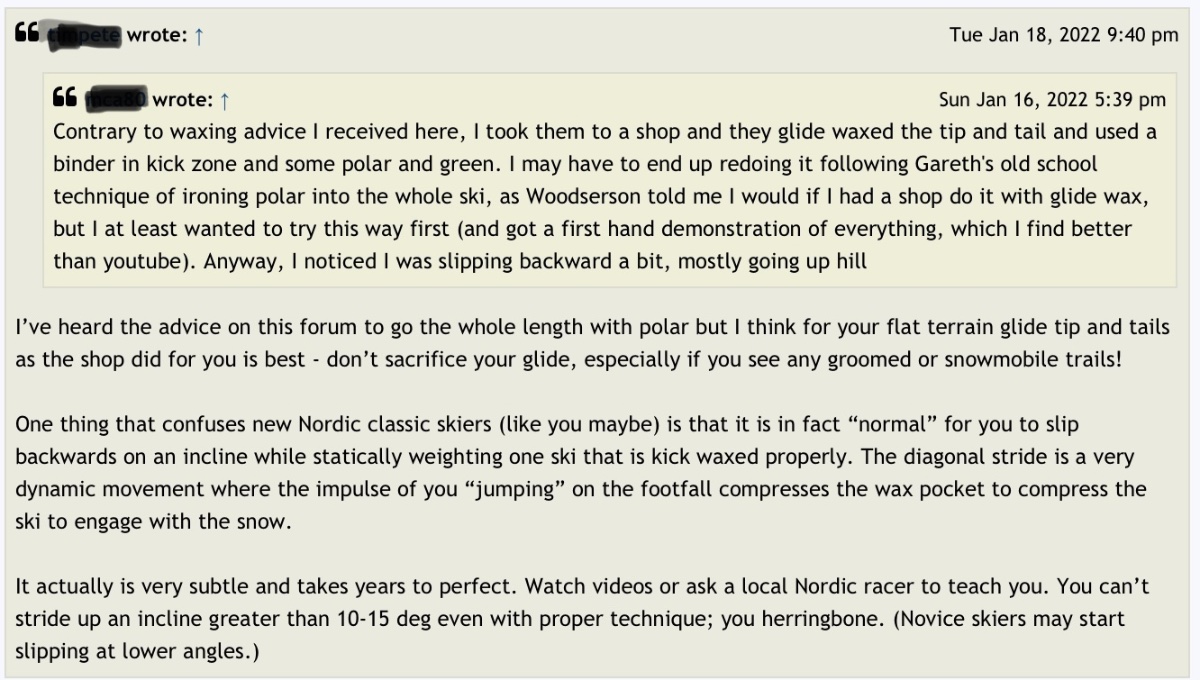This screenshot has height=680, width=1200.
Task: Click the large quotation mark icon of the outer quote
Action: pyautogui.click(x=27, y=34)
